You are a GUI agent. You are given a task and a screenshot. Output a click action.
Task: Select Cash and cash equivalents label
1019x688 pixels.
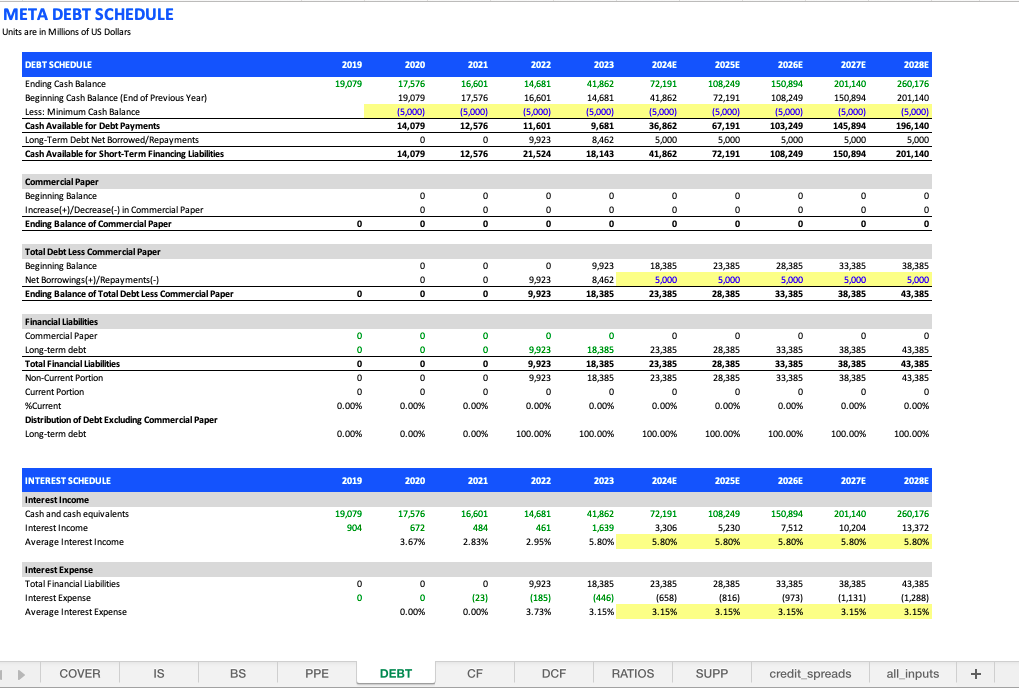[77, 514]
